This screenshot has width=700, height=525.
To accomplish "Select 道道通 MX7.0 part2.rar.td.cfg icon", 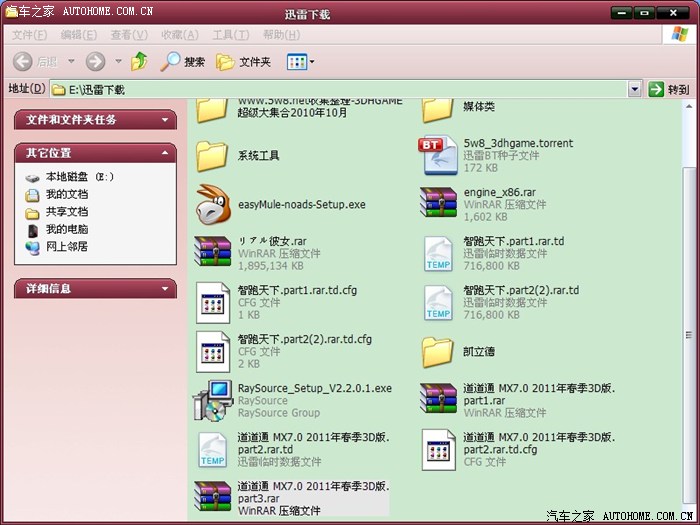I will coord(439,450).
